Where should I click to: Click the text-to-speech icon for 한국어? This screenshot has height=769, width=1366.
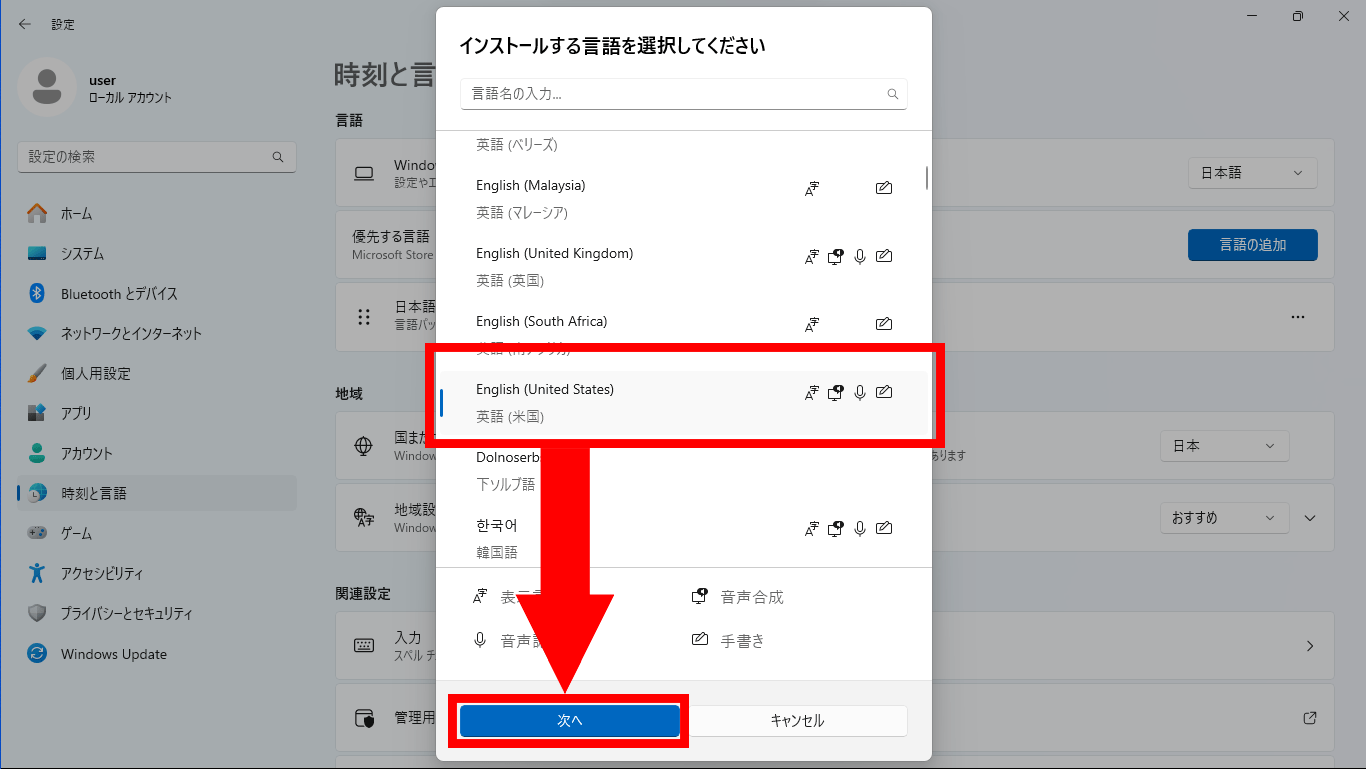click(x=836, y=528)
